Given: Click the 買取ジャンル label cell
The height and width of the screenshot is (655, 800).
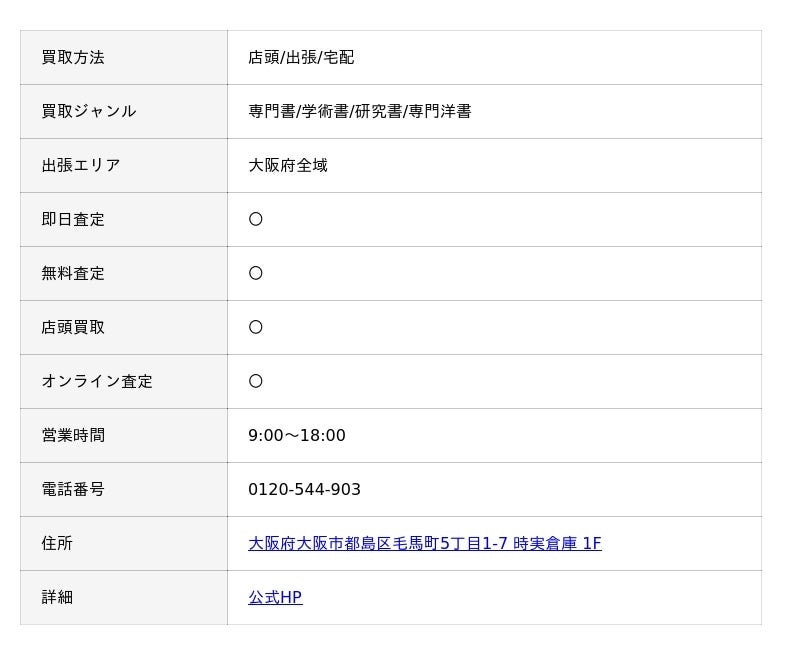Looking at the screenshot, I should click(x=88, y=111).
